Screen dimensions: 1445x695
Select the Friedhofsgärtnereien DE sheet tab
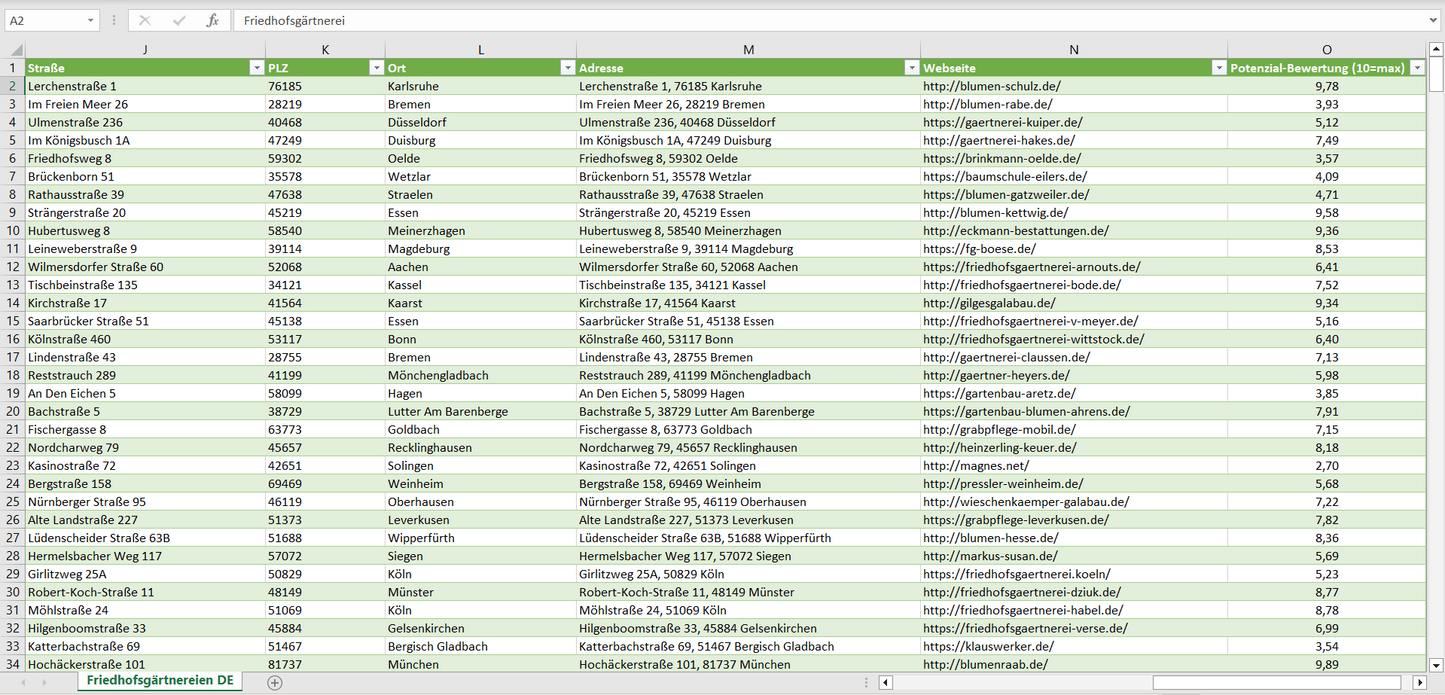click(160, 681)
